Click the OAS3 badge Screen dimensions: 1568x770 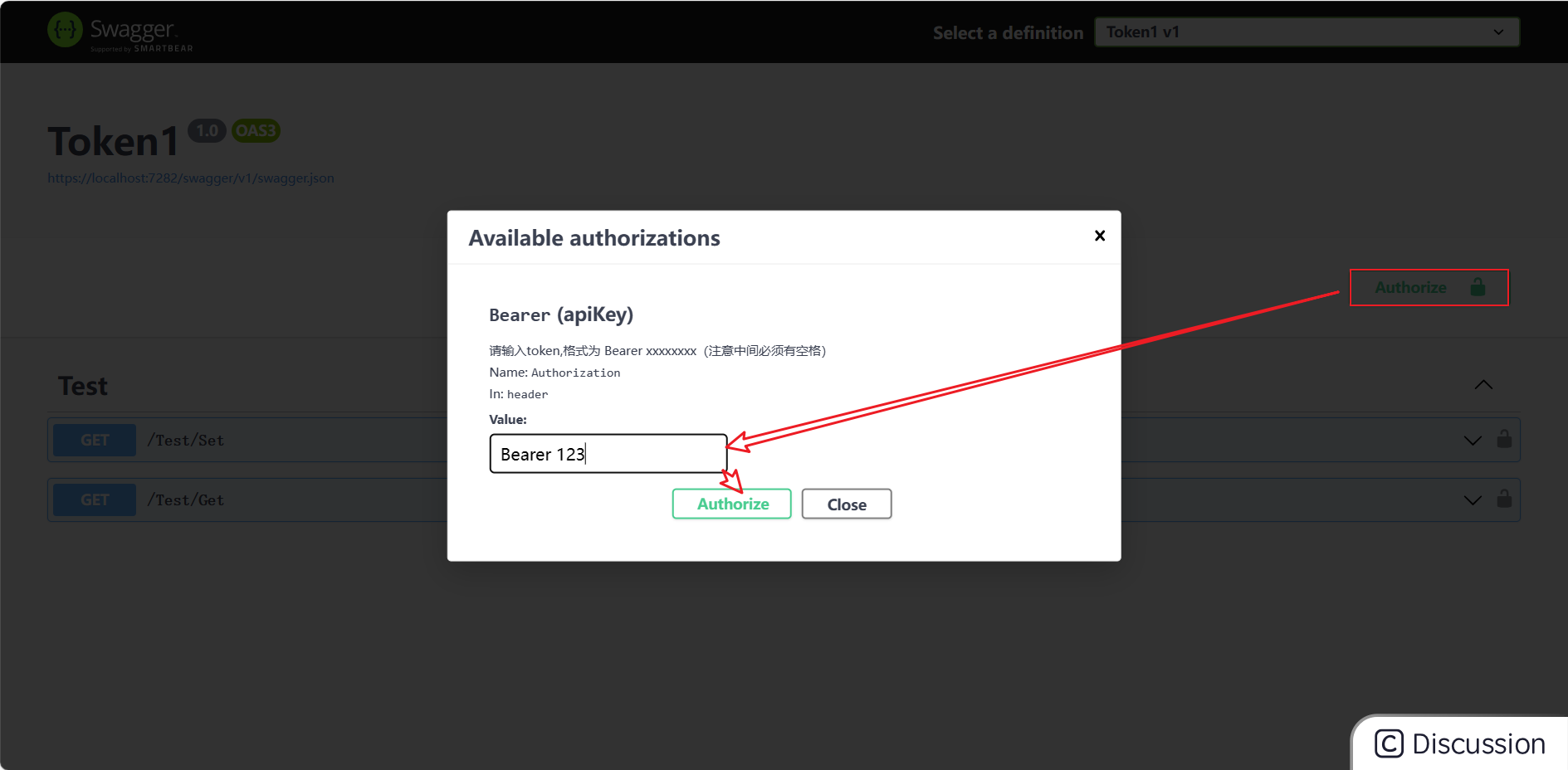256,130
